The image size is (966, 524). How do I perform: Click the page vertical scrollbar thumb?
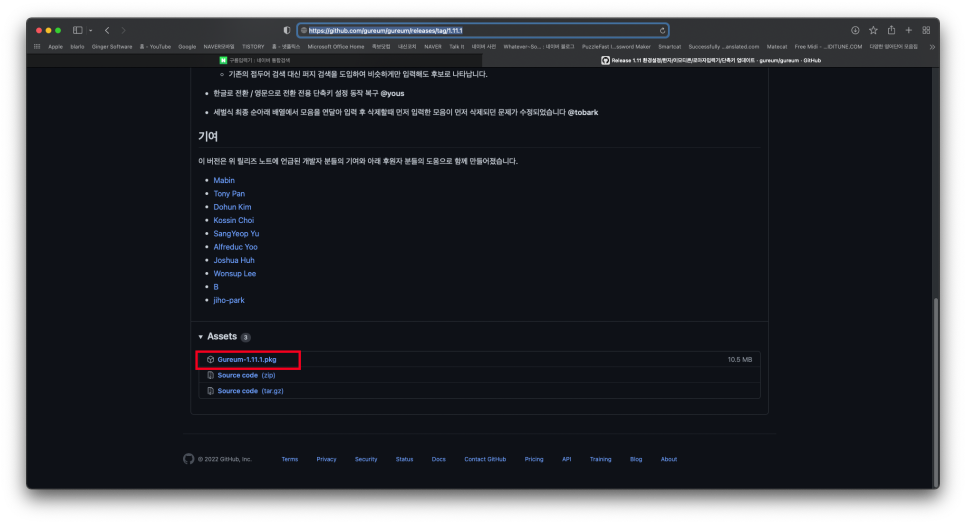[936, 392]
